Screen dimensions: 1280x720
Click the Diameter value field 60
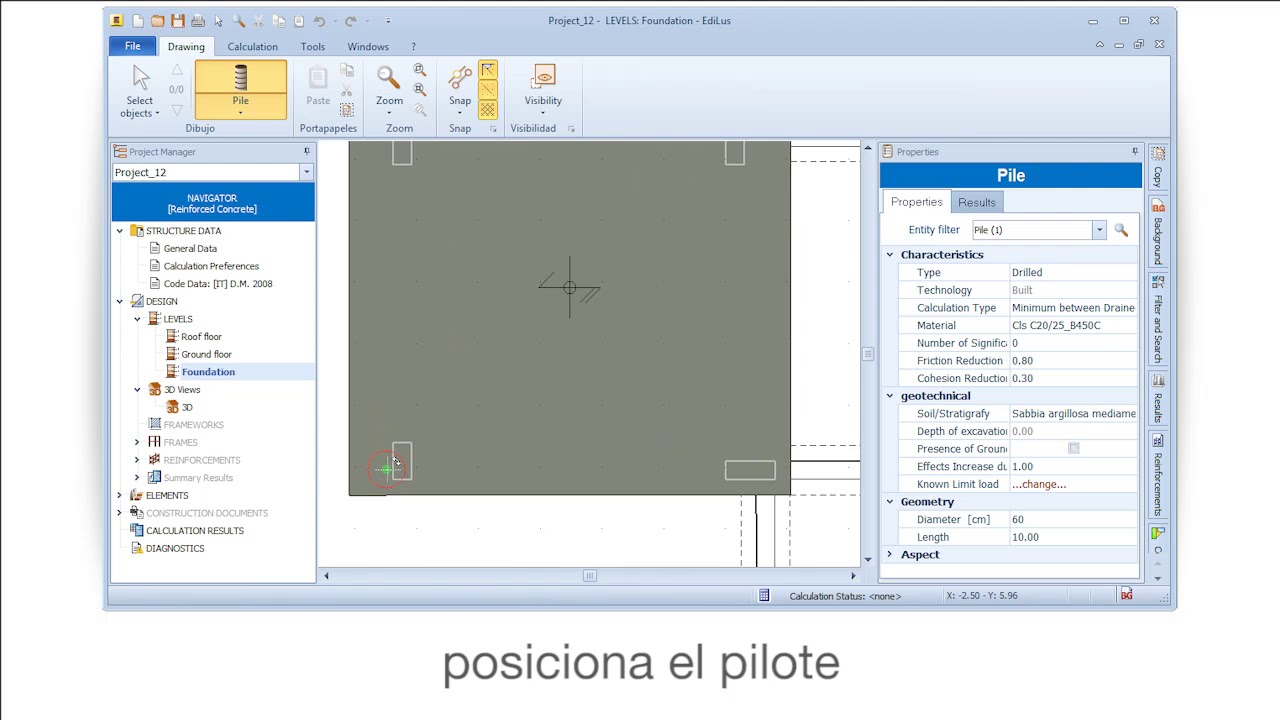point(1073,520)
